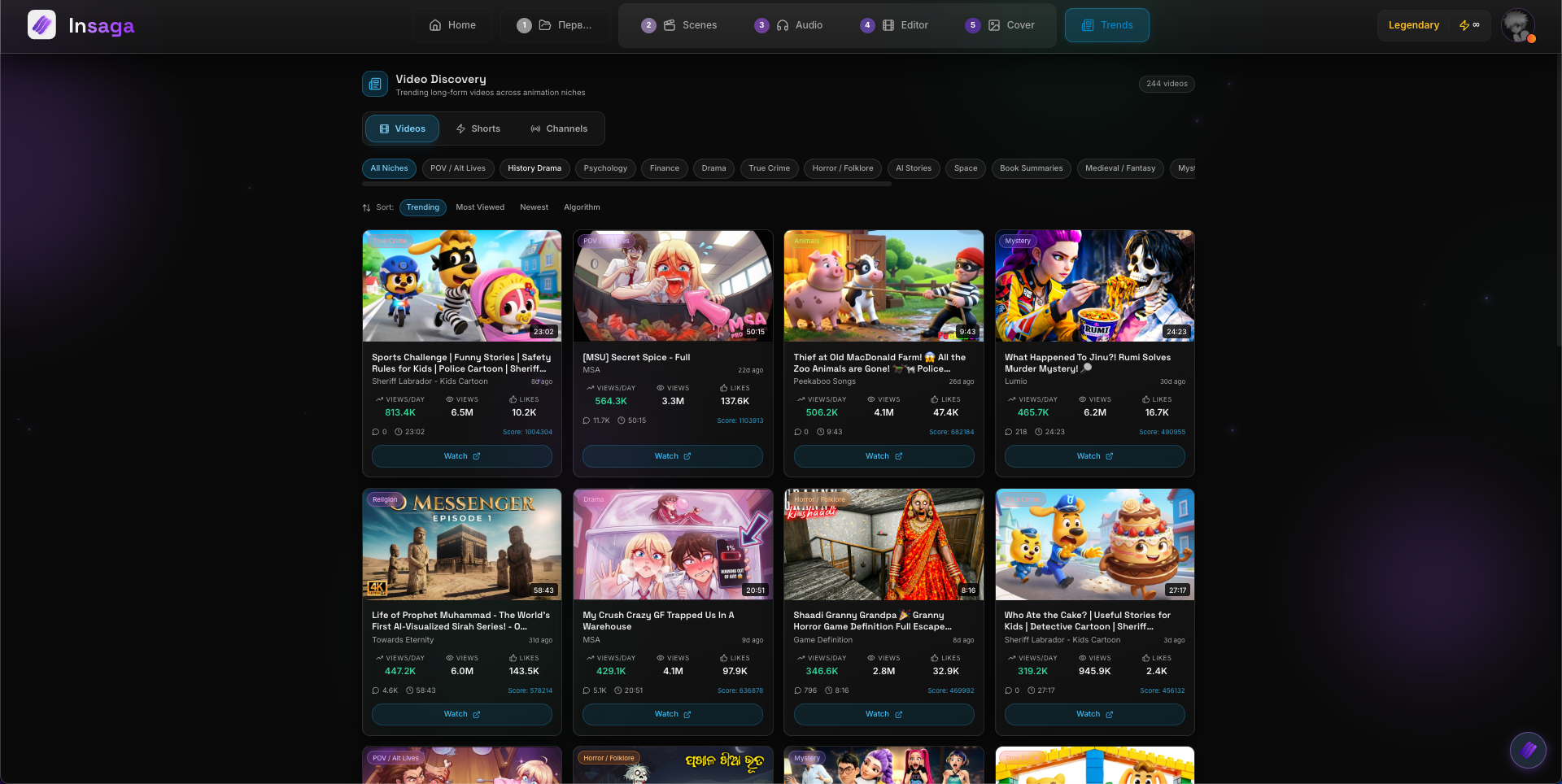This screenshot has width=1562, height=784.
Task: Switch to the Shorts view
Action: [x=478, y=128]
